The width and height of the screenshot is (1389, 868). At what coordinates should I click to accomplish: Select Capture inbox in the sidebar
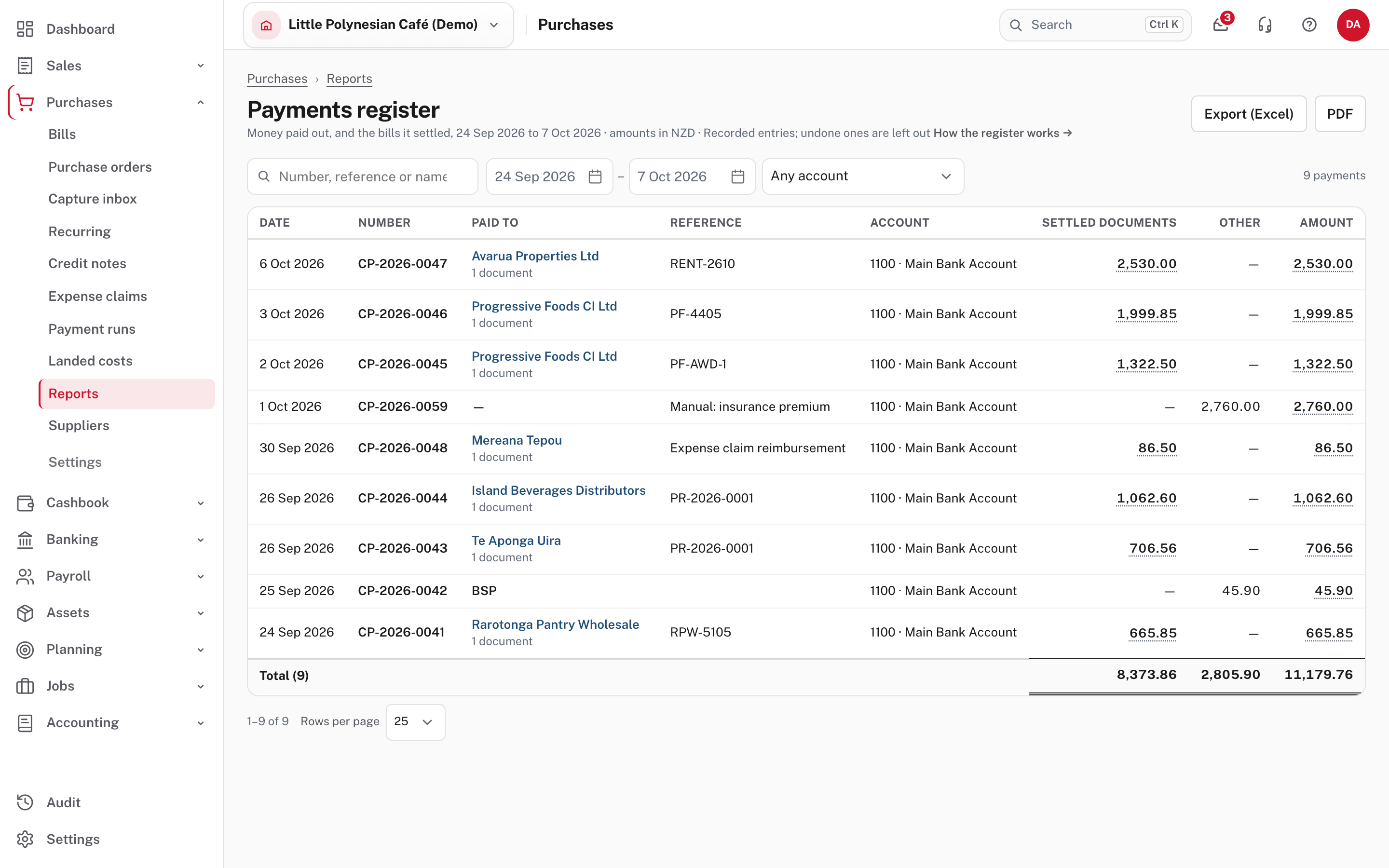click(93, 199)
